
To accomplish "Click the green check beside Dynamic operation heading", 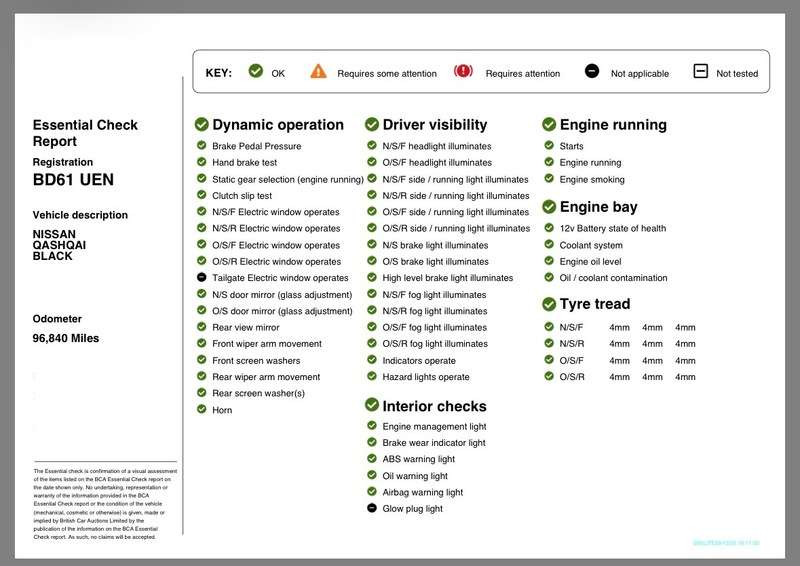I will (x=202, y=125).
